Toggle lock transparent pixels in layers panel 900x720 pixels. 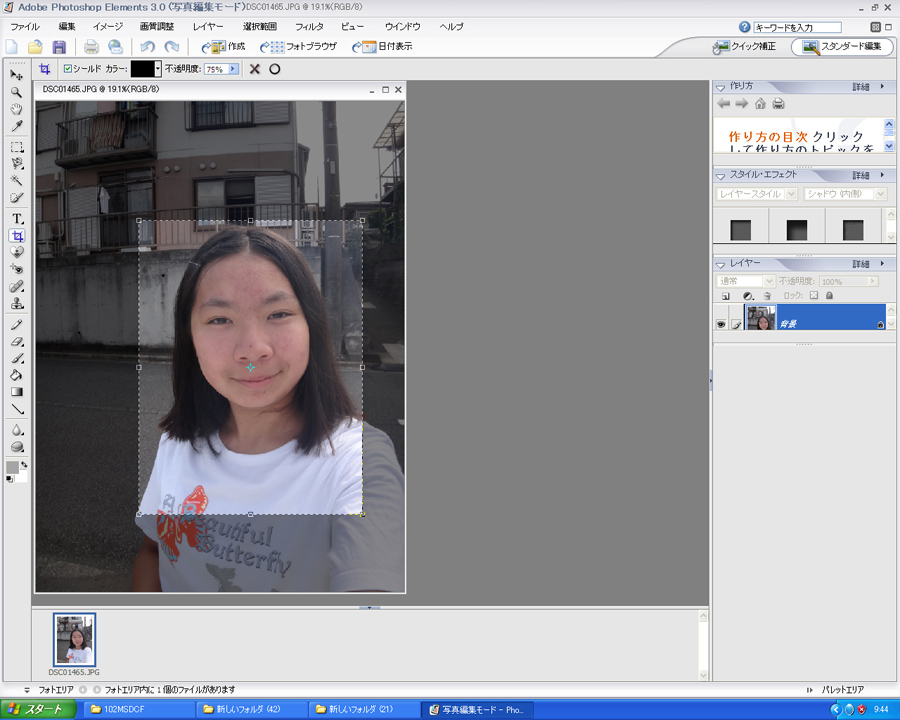coord(814,296)
